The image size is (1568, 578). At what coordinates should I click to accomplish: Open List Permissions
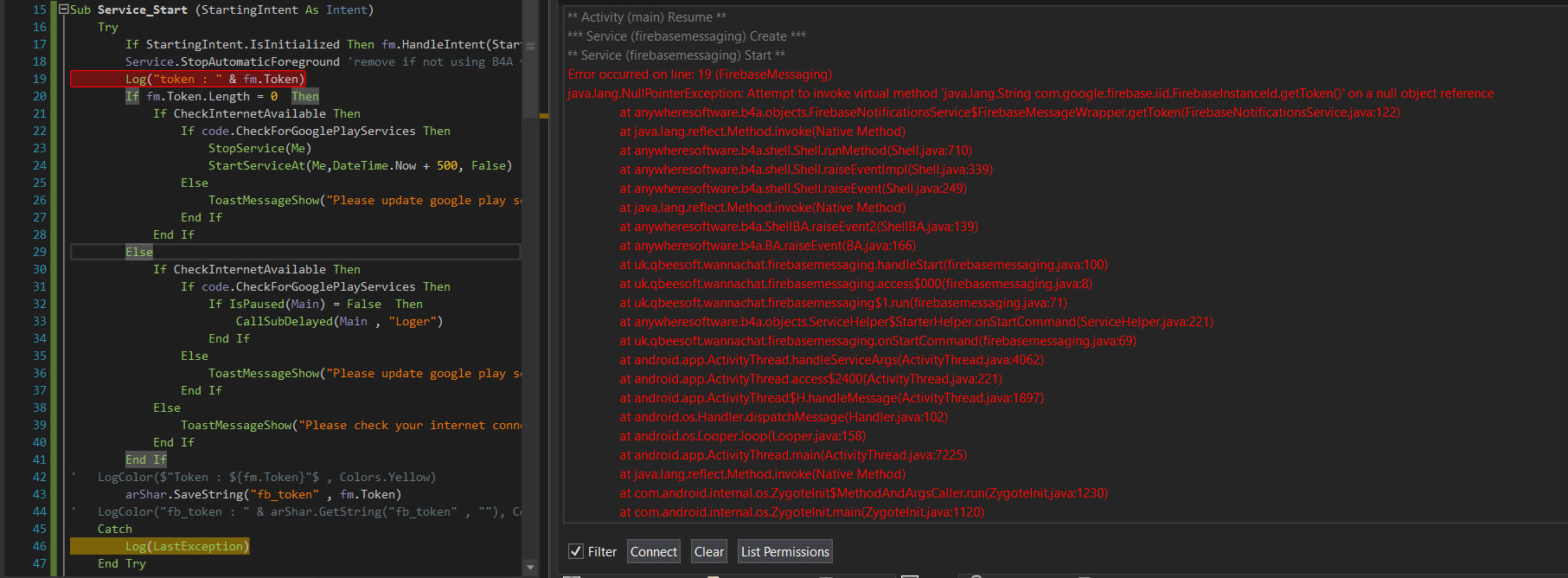(784, 551)
